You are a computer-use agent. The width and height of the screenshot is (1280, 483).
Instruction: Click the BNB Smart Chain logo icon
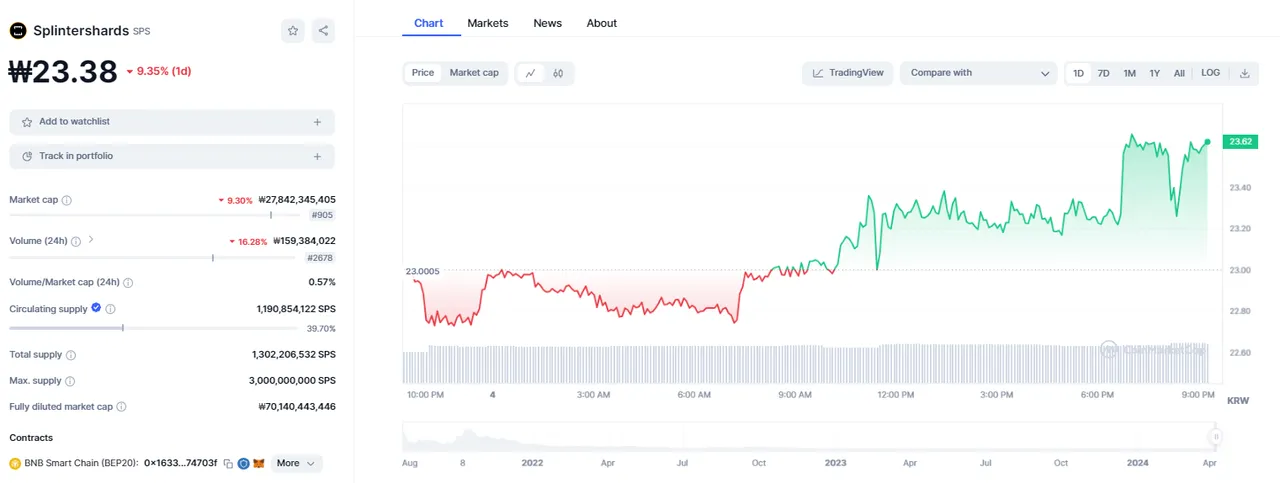(x=15, y=463)
